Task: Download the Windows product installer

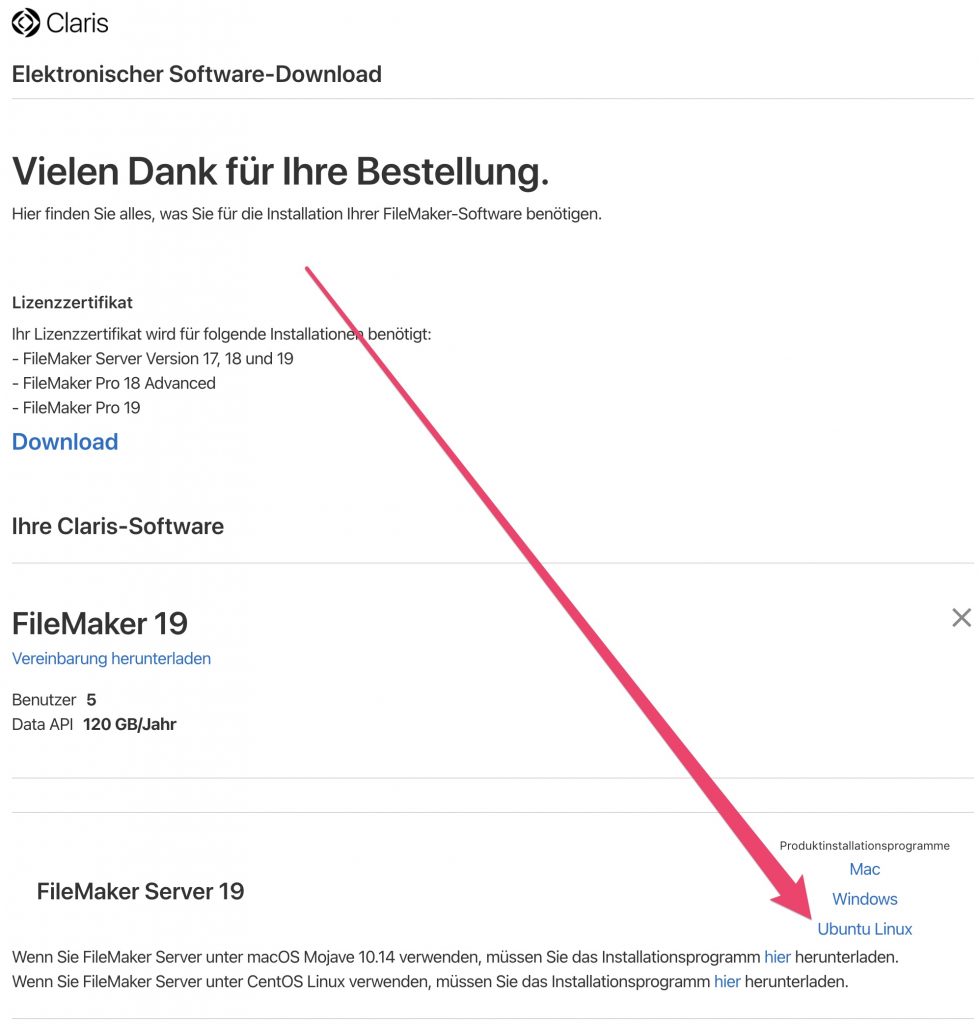Action: pos(864,899)
